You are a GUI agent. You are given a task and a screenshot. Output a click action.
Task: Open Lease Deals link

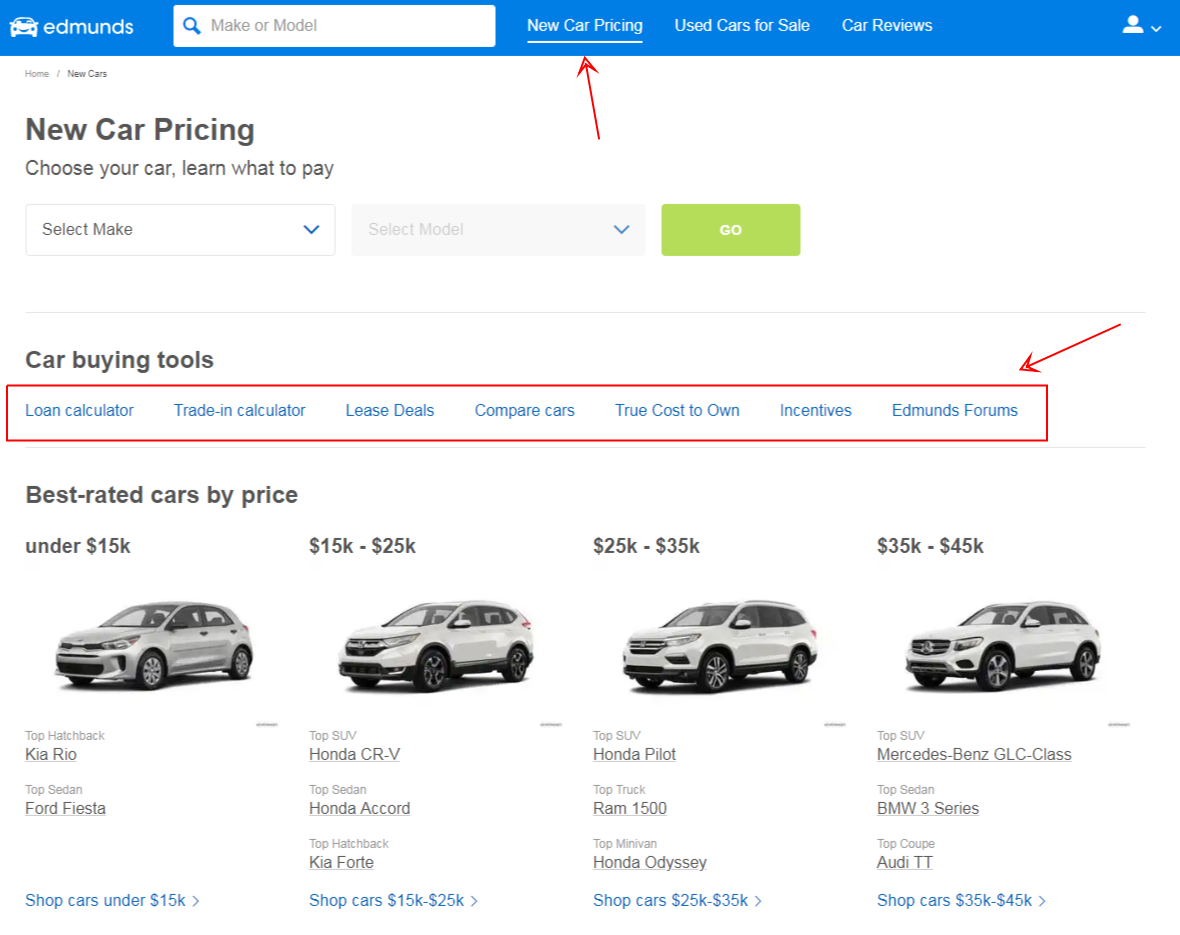tap(390, 410)
